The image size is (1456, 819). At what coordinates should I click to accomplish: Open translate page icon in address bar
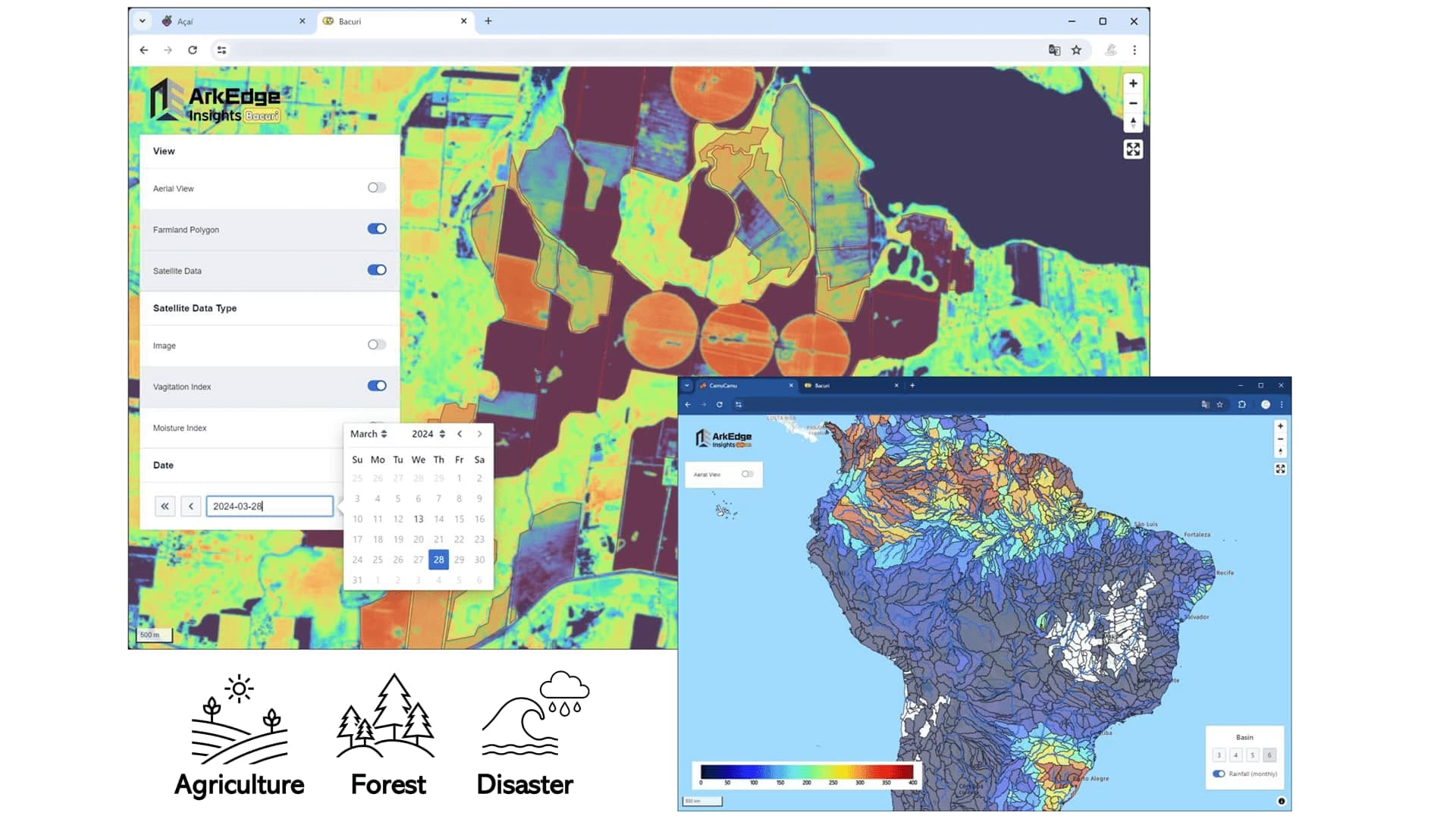(1054, 50)
